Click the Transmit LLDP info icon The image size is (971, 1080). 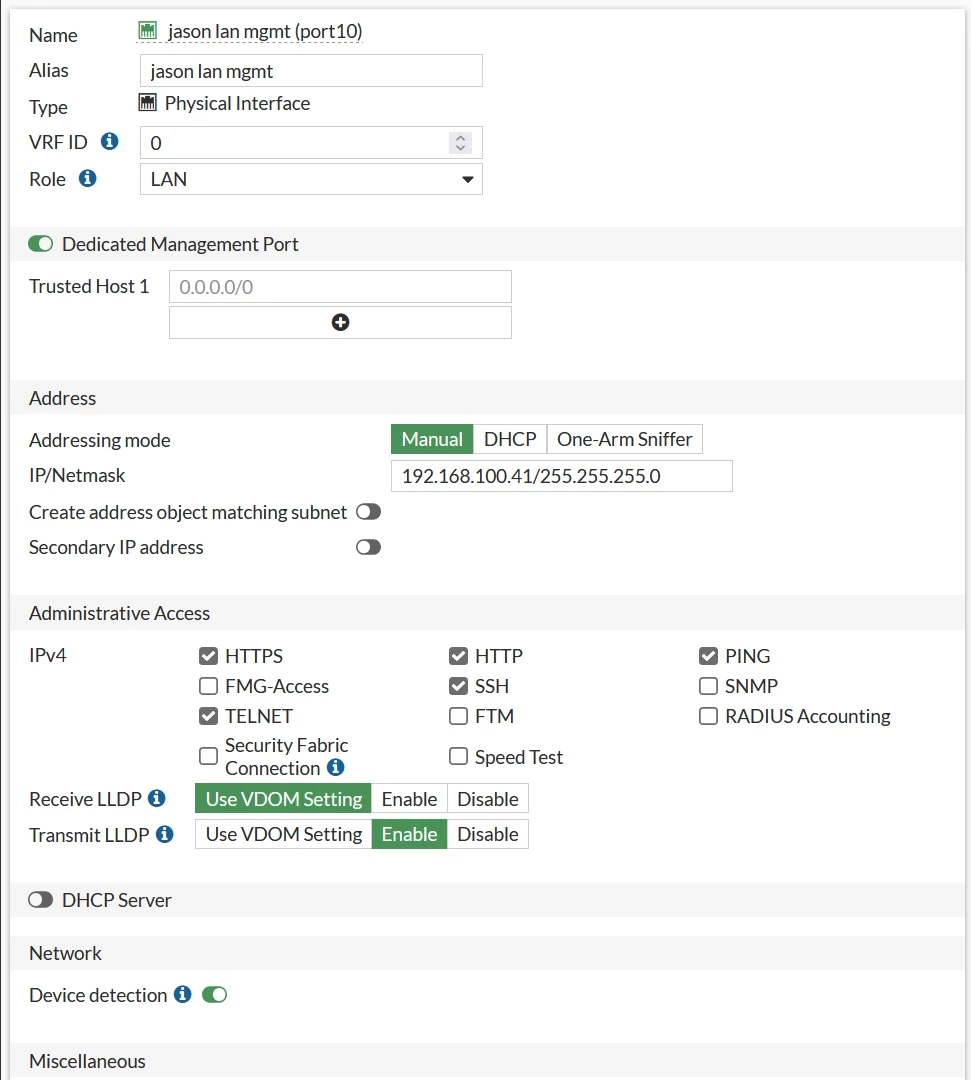pos(165,834)
